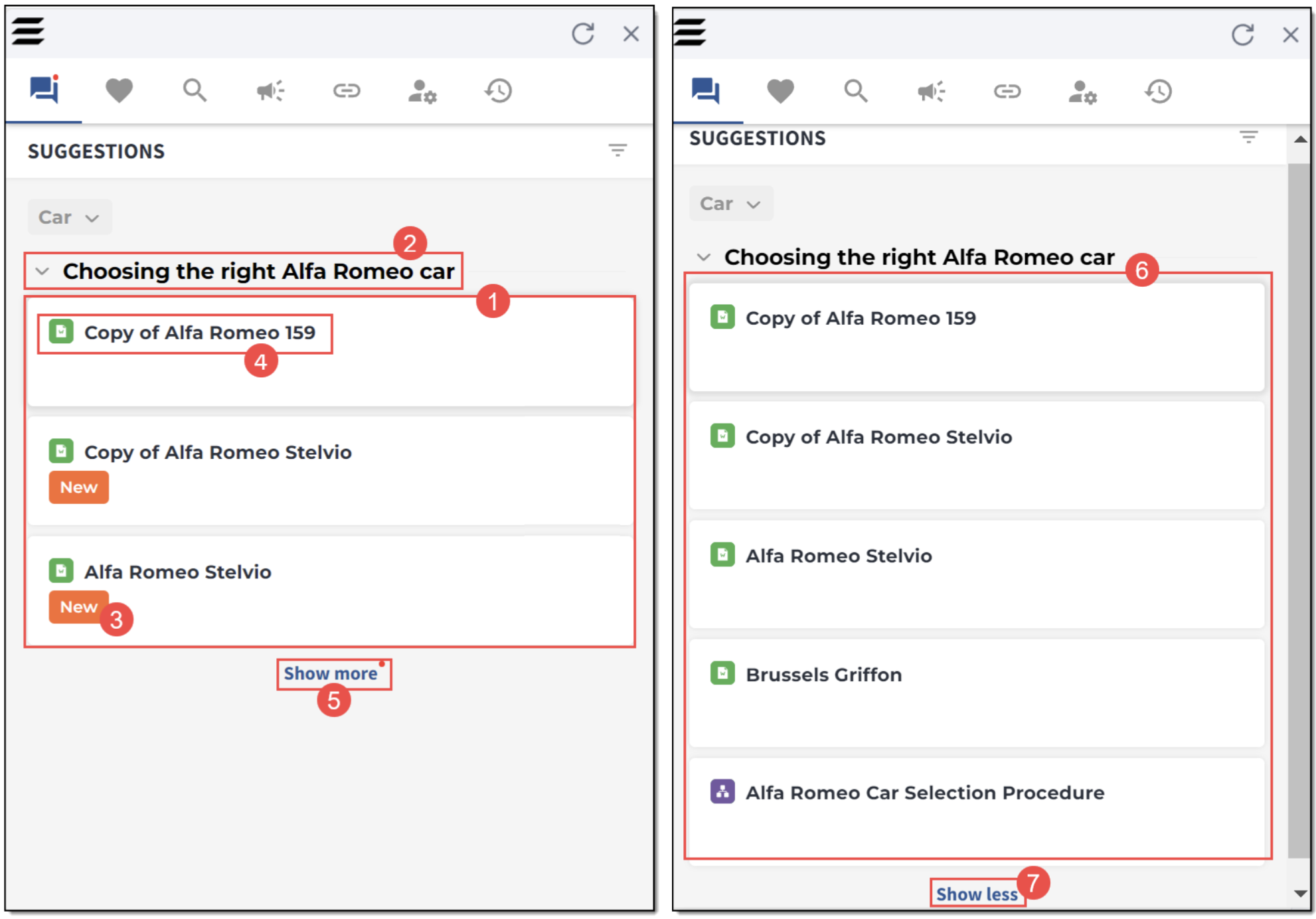
Task: Open the user settings tab in left panel
Action: pyautogui.click(x=422, y=91)
